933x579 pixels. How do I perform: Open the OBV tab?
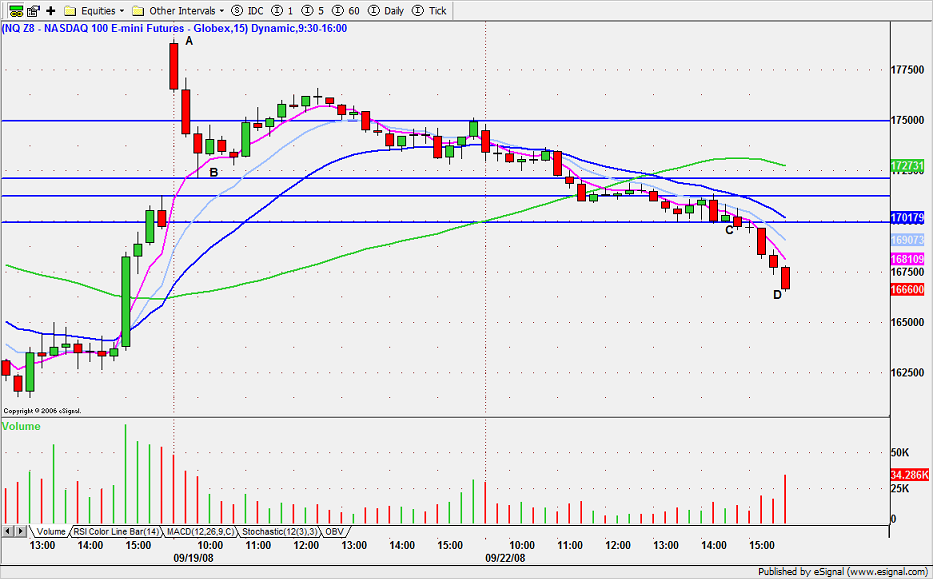[336, 531]
